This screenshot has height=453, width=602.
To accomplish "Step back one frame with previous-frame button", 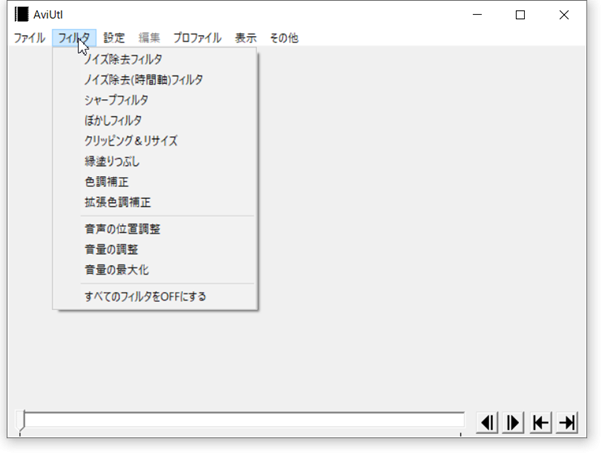I will click(x=488, y=423).
